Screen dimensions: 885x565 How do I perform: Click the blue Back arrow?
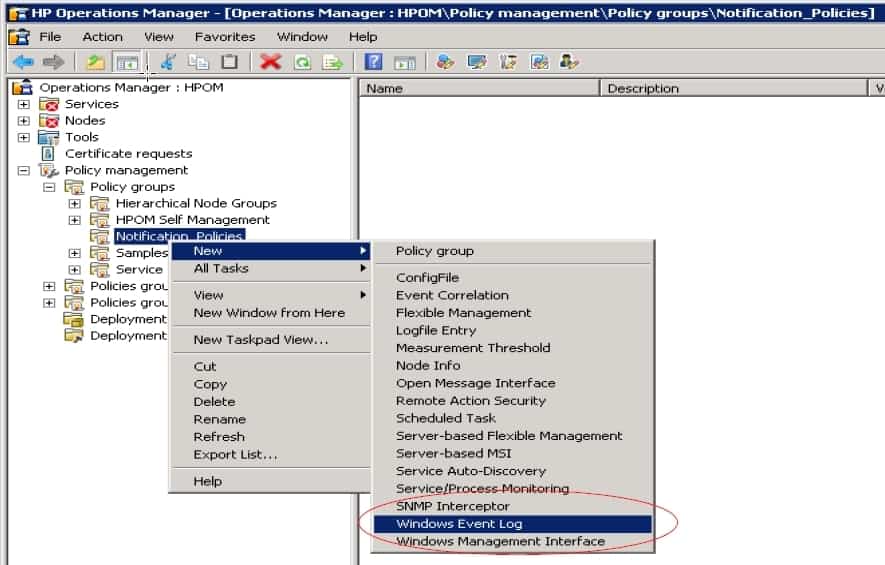pos(23,62)
